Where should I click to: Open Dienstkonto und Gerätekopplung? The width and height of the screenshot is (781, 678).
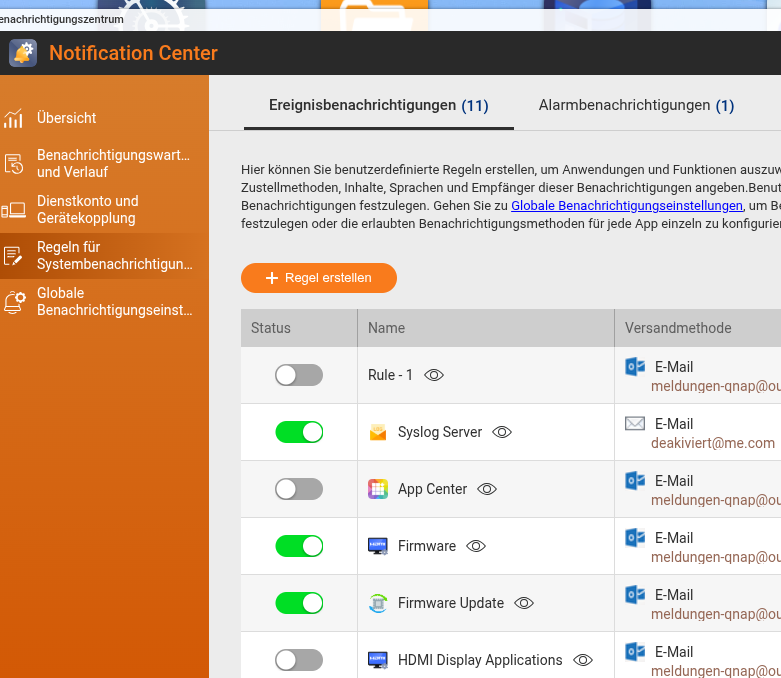[87, 210]
